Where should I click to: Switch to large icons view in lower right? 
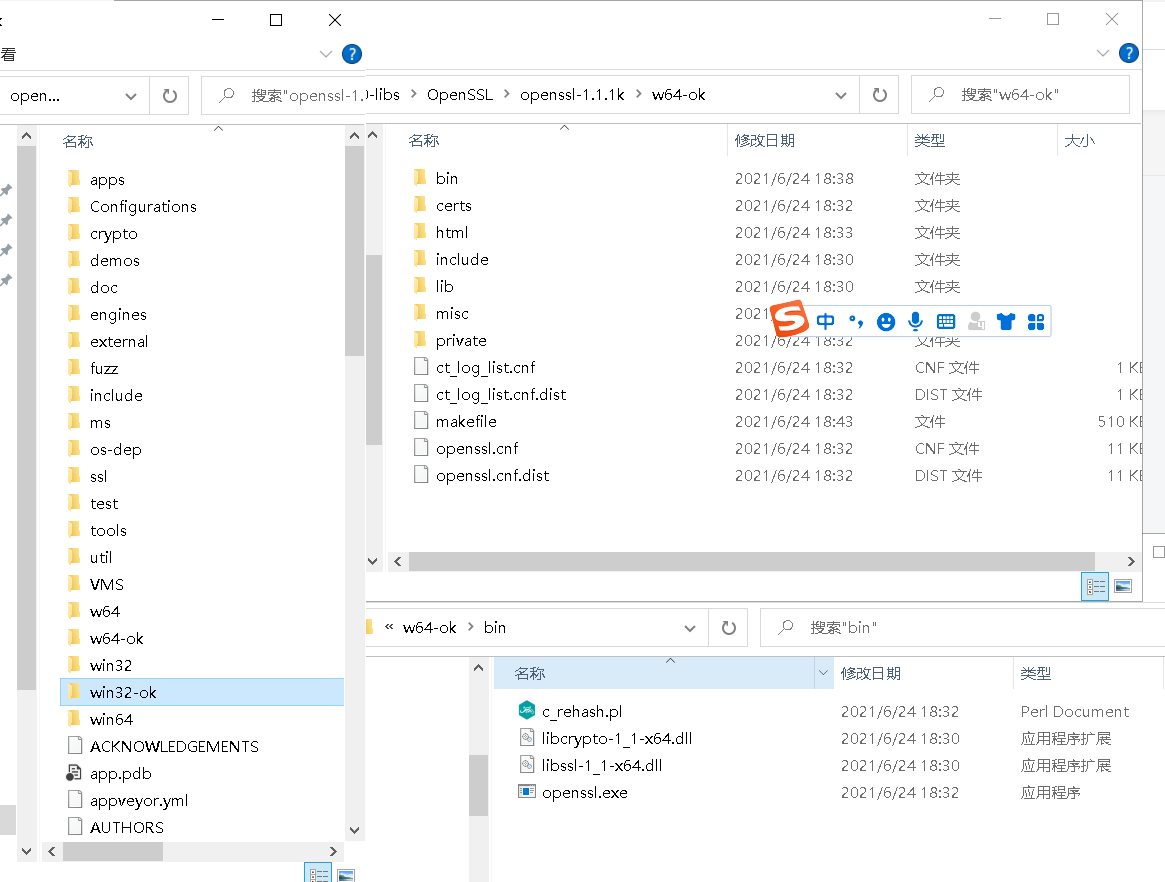(1122, 587)
